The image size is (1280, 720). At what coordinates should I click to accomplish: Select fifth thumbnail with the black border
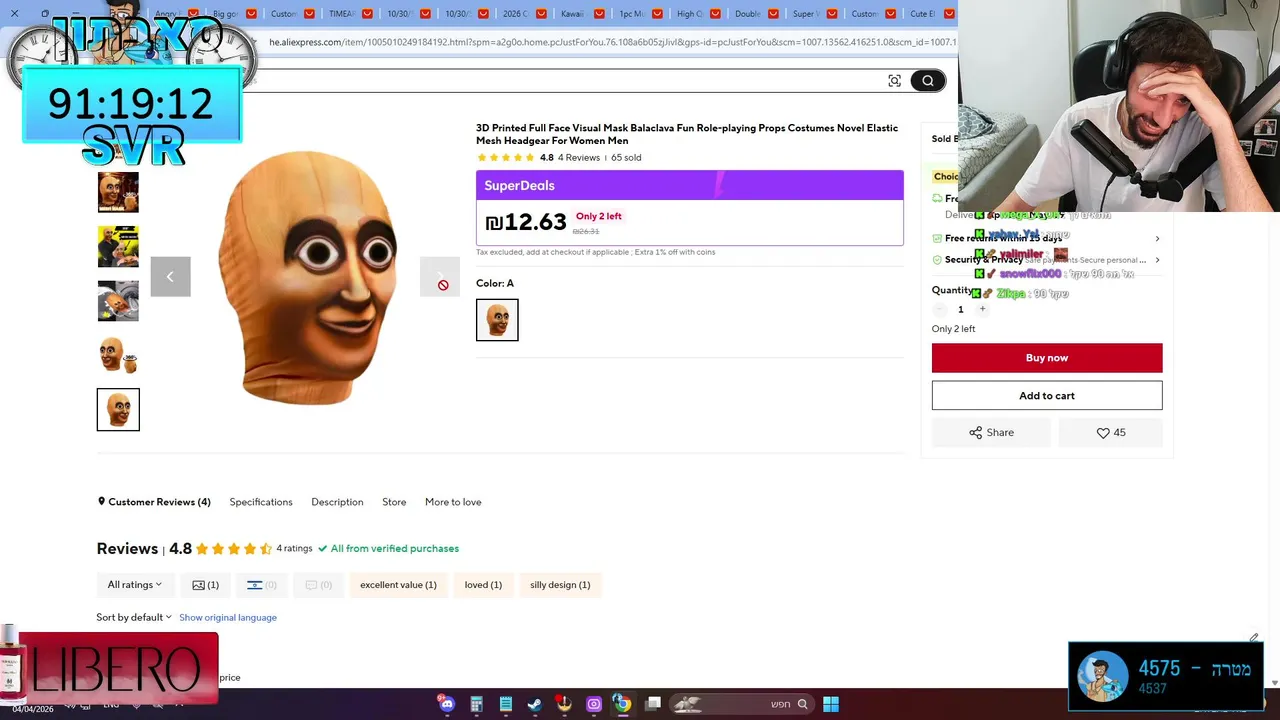click(x=118, y=410)
